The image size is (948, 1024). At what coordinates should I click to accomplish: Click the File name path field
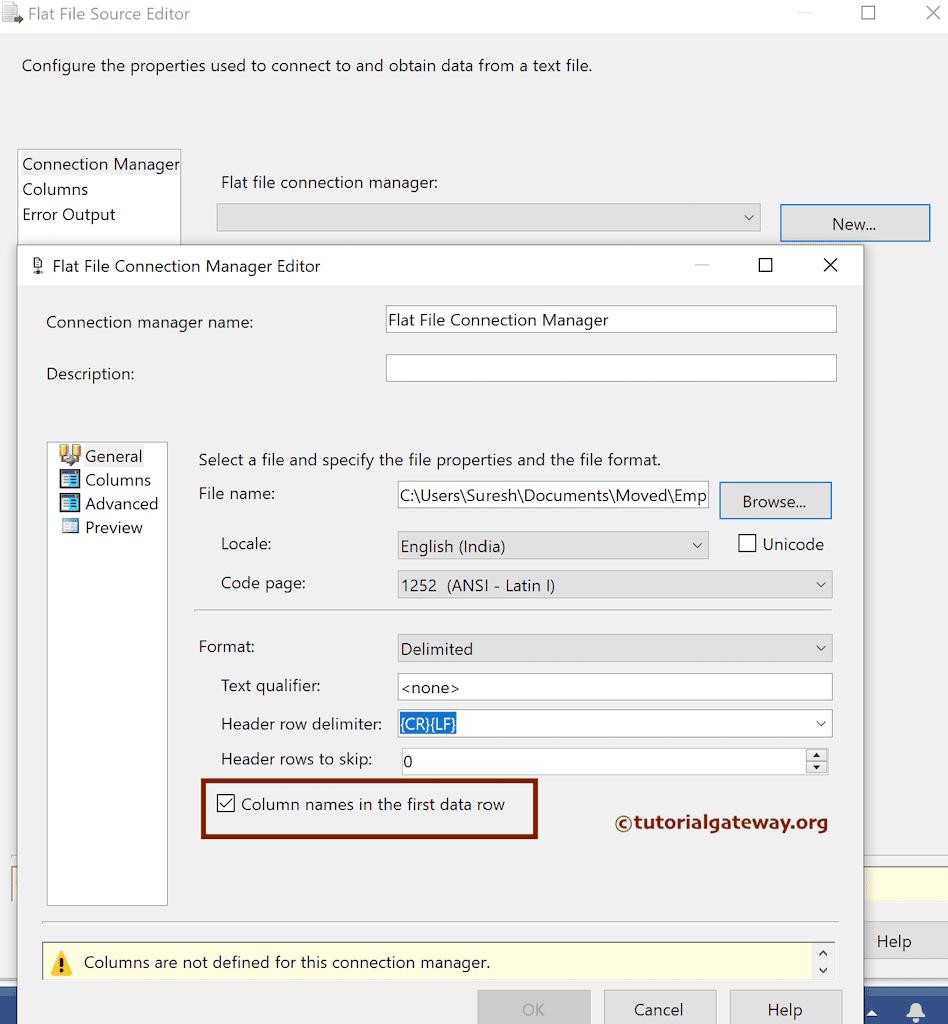coord(553,495)
